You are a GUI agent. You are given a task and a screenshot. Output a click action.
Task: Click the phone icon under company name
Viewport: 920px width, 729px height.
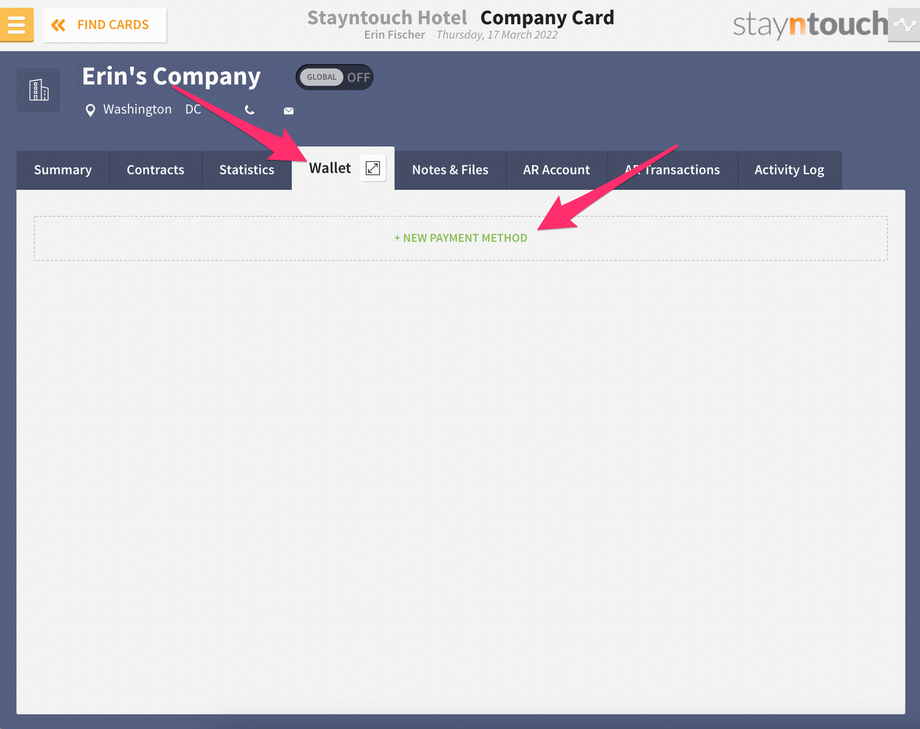249,110
